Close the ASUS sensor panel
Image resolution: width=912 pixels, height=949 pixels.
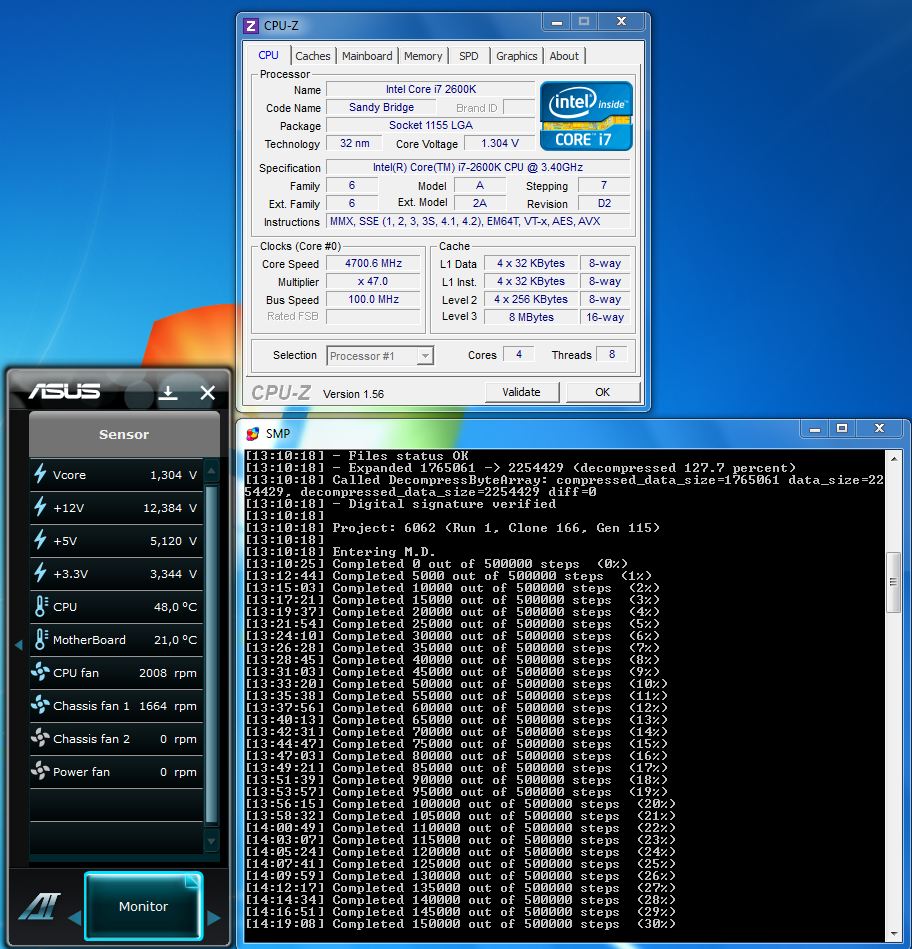point(208,393)
